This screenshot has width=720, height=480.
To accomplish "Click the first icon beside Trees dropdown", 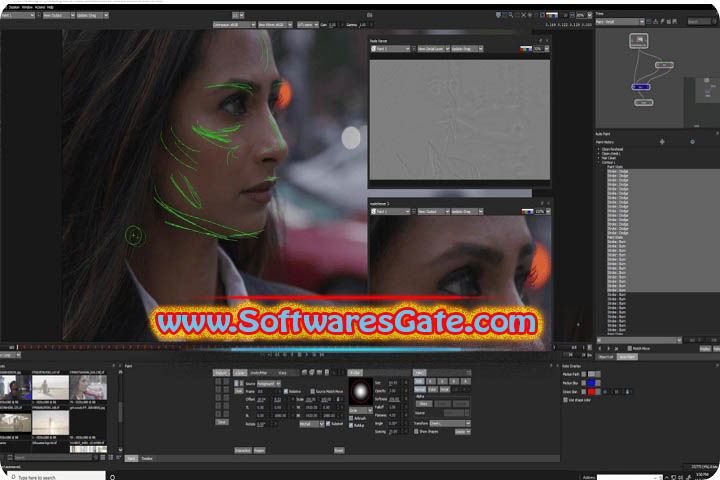I will (648, 22).
